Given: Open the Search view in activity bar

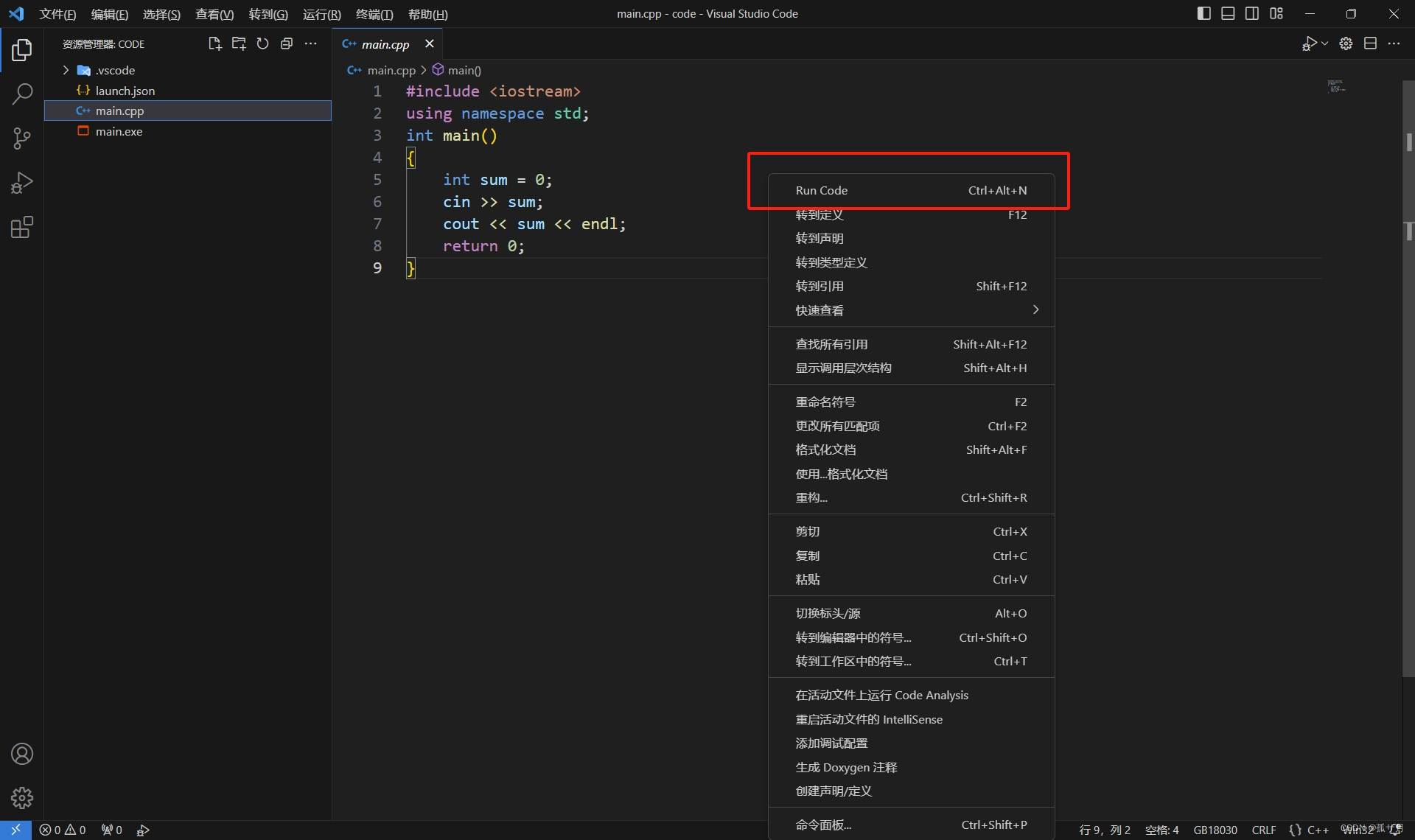Looking at the screenshot, I should coord(22,94).
